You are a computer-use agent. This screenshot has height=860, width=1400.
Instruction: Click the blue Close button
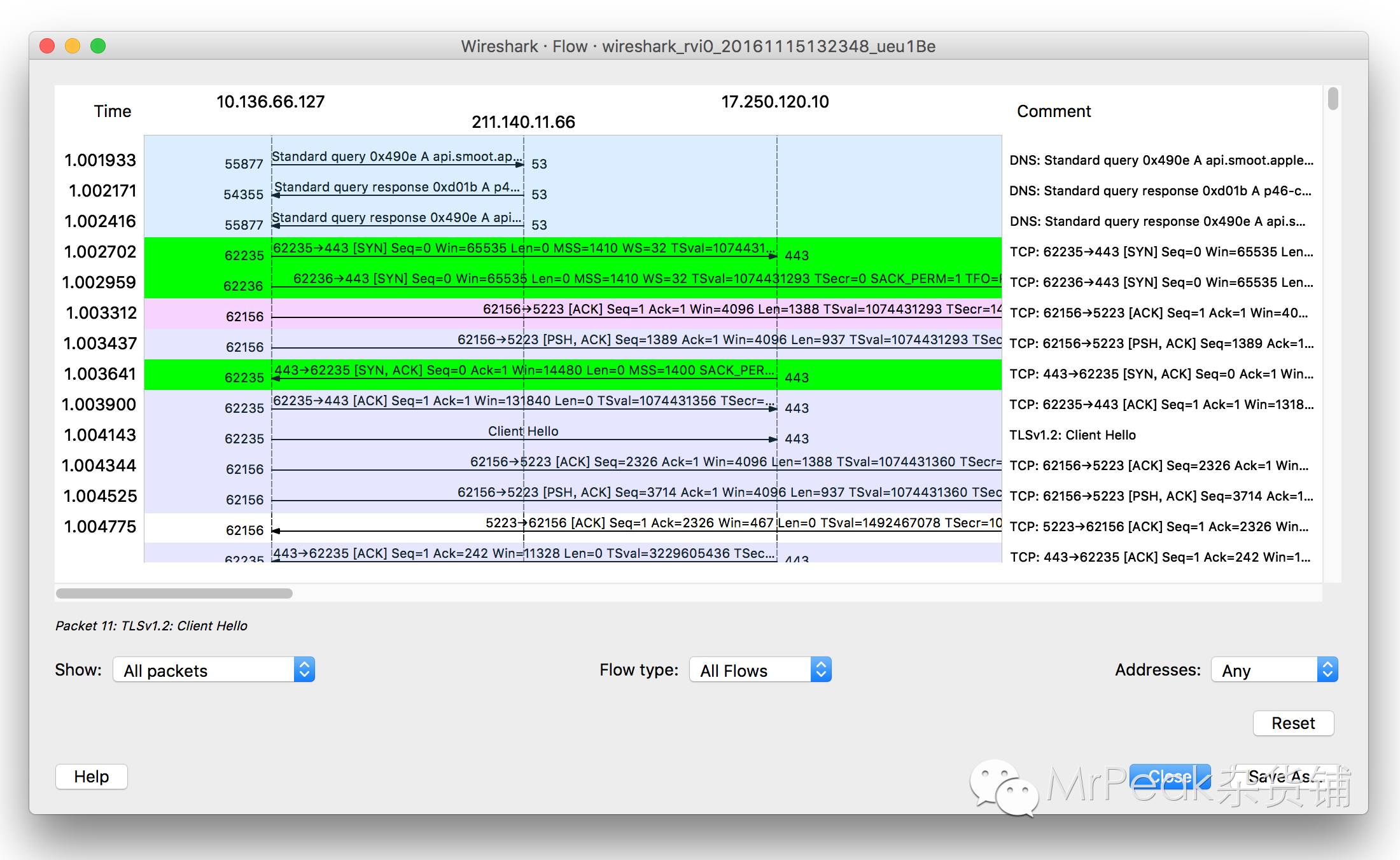tap(1170, 776)
